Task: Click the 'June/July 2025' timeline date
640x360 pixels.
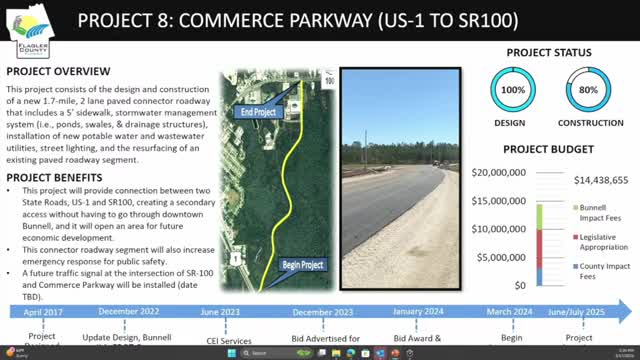Action: (x=576, y=312)
